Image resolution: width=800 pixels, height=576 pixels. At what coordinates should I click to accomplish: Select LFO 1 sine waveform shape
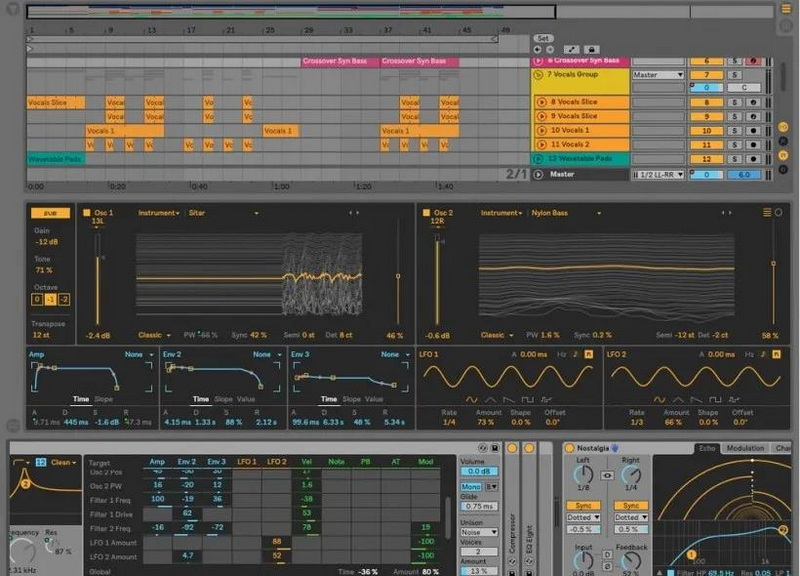[472, 399]
